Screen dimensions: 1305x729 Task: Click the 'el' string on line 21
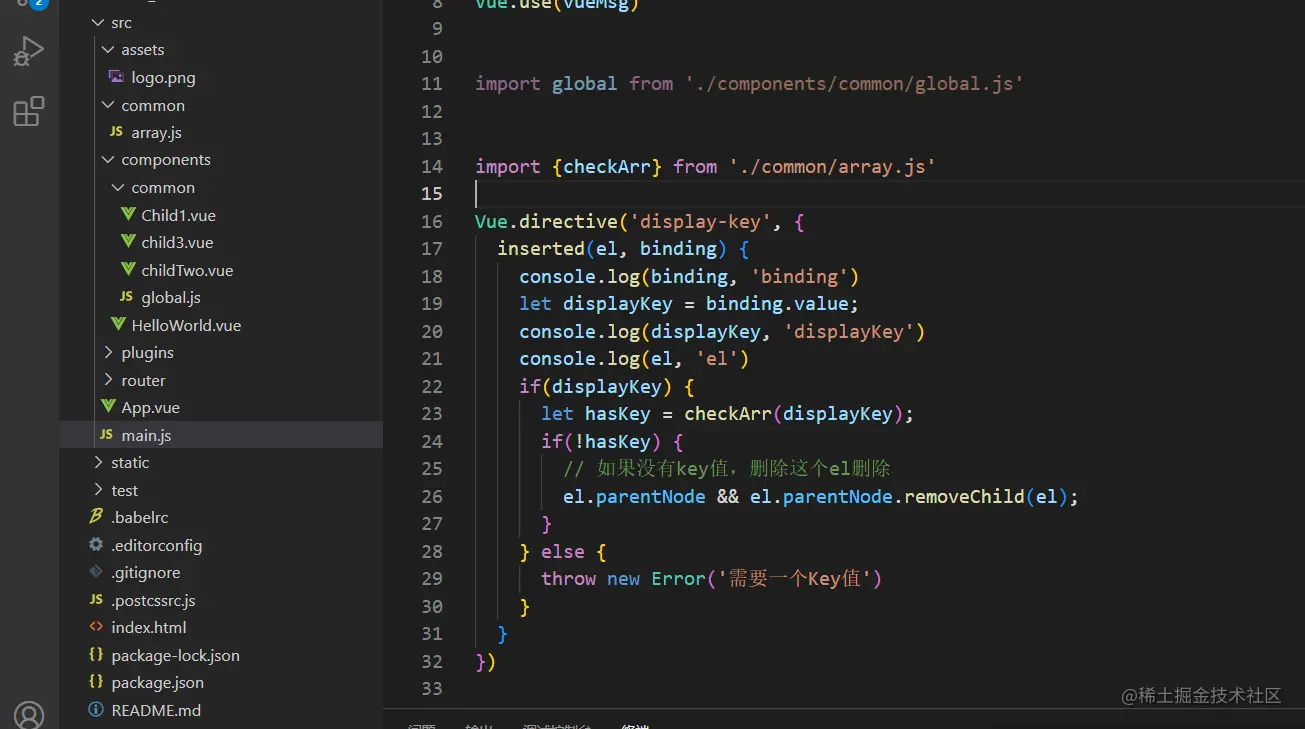click(x=717, y=359)
